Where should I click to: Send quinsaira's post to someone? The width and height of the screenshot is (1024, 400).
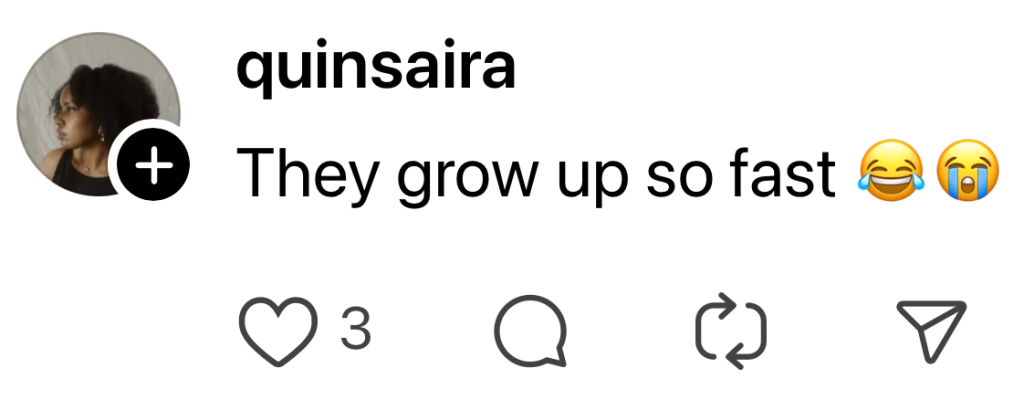click(x=930, y=330)
